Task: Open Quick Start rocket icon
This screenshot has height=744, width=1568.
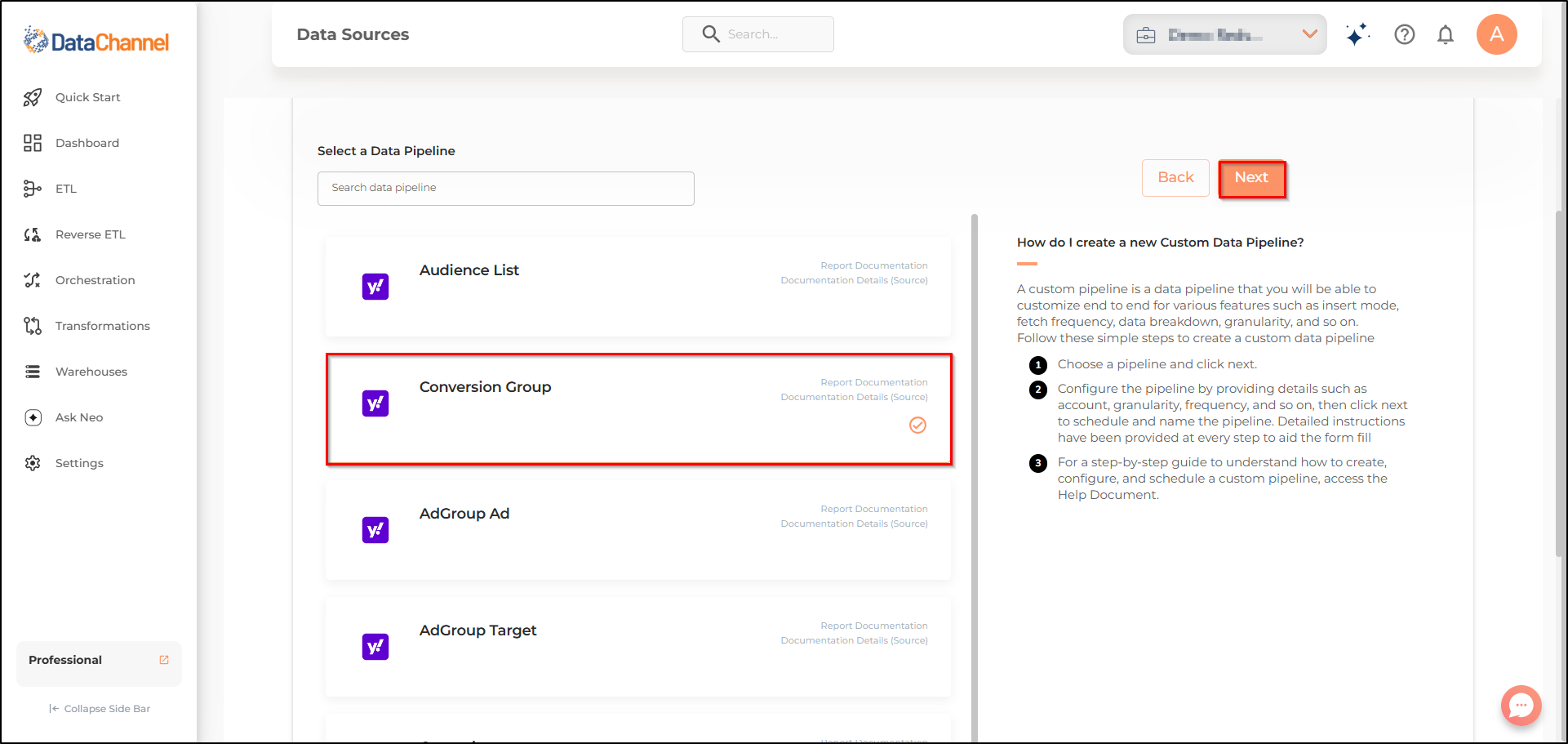Action: click(x=33, y=97)
